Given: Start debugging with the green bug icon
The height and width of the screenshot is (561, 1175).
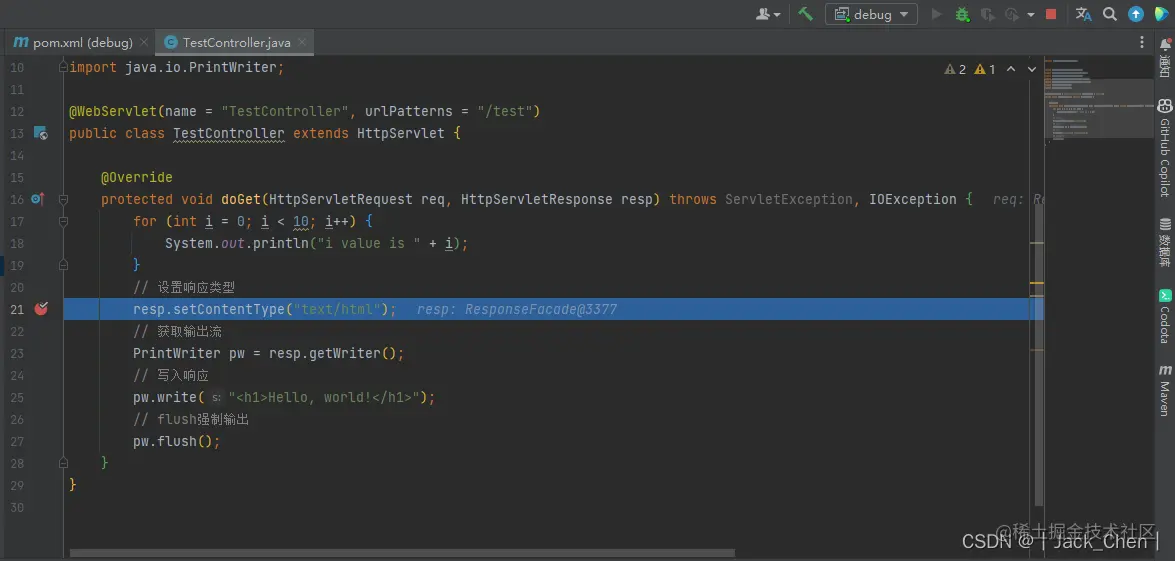Looking at the screenshot, I should pos(963,13).
